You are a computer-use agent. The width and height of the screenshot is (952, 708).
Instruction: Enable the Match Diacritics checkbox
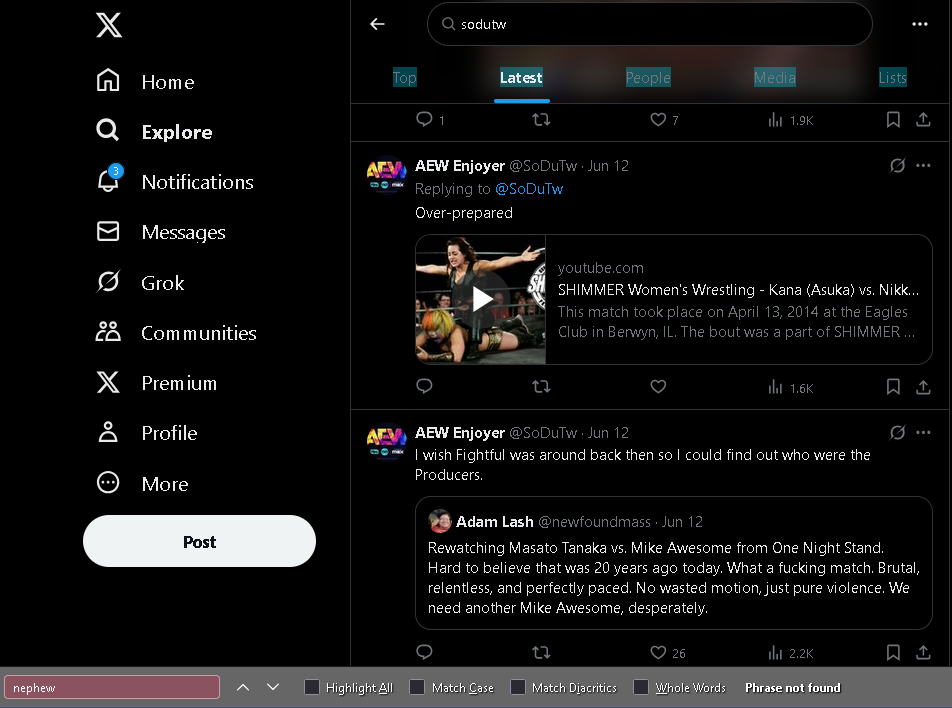[x=517, y=687]
